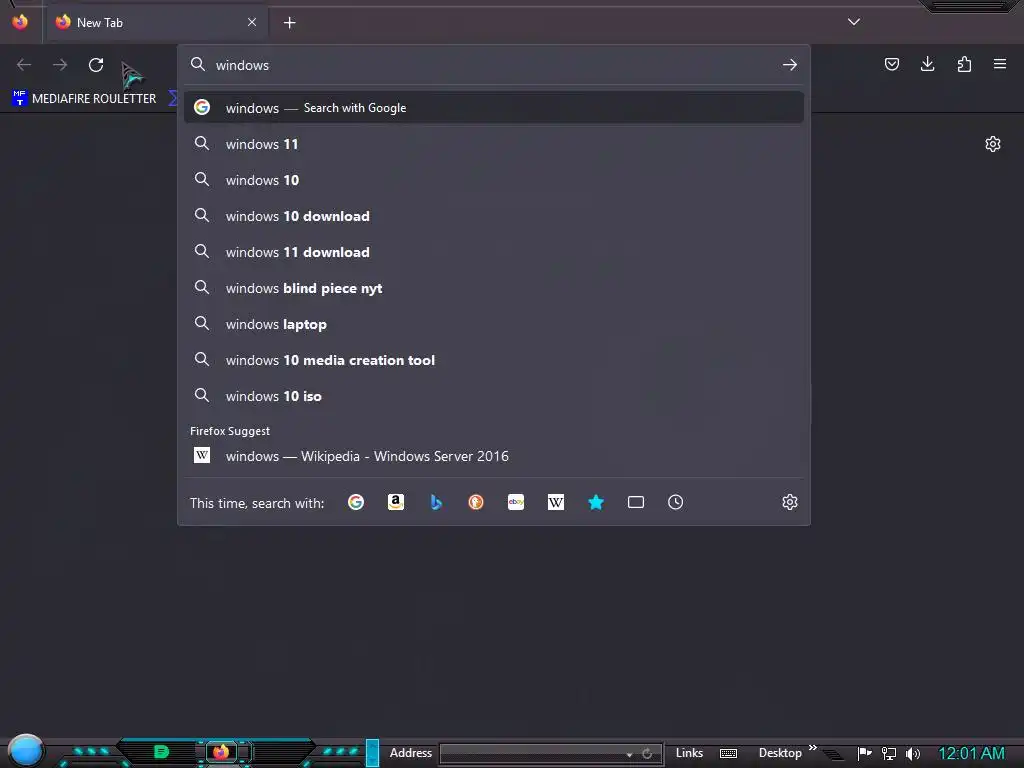Select the New Tab tab
Screen dimensions: 1024x768
(x=155, y=23)
